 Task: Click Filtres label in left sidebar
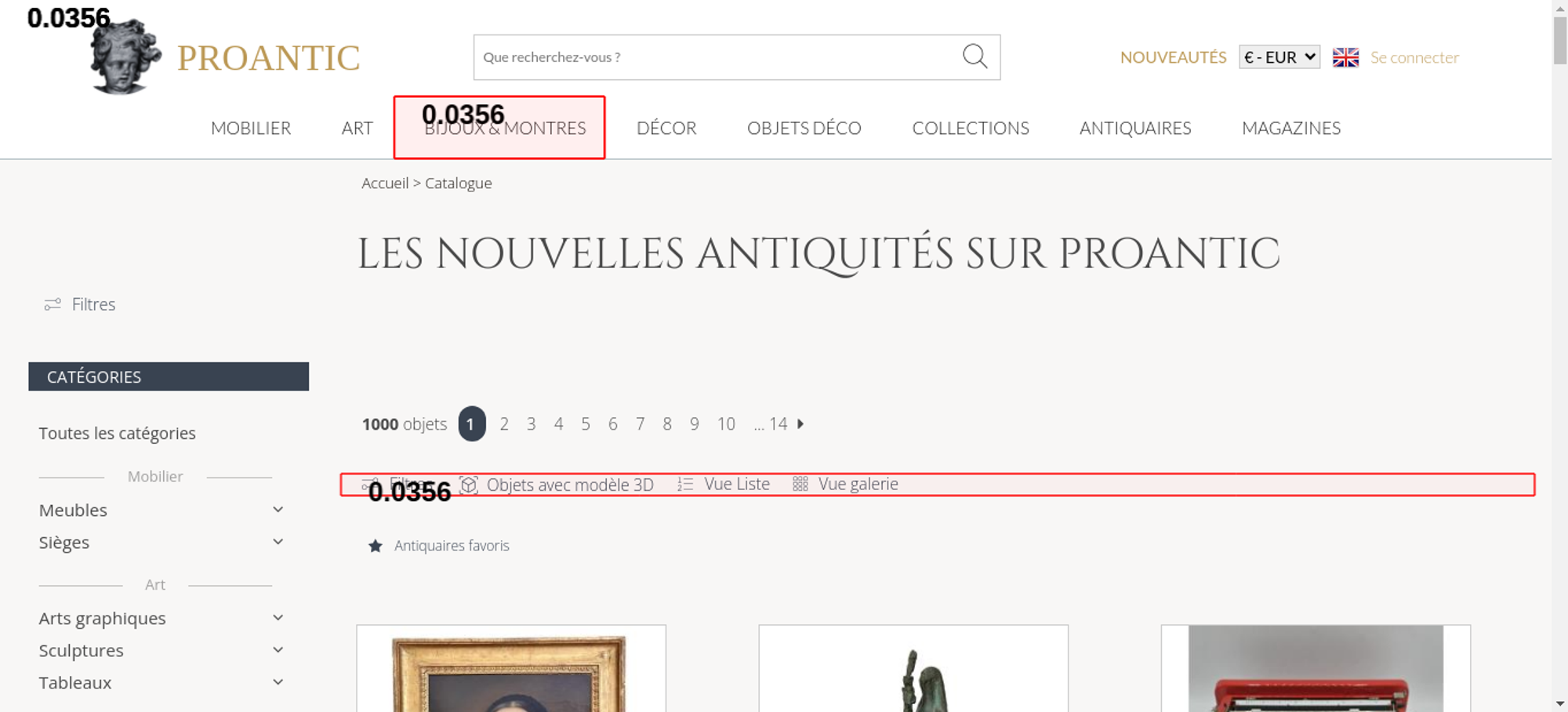pyautogui.click(x=93, y=304)
